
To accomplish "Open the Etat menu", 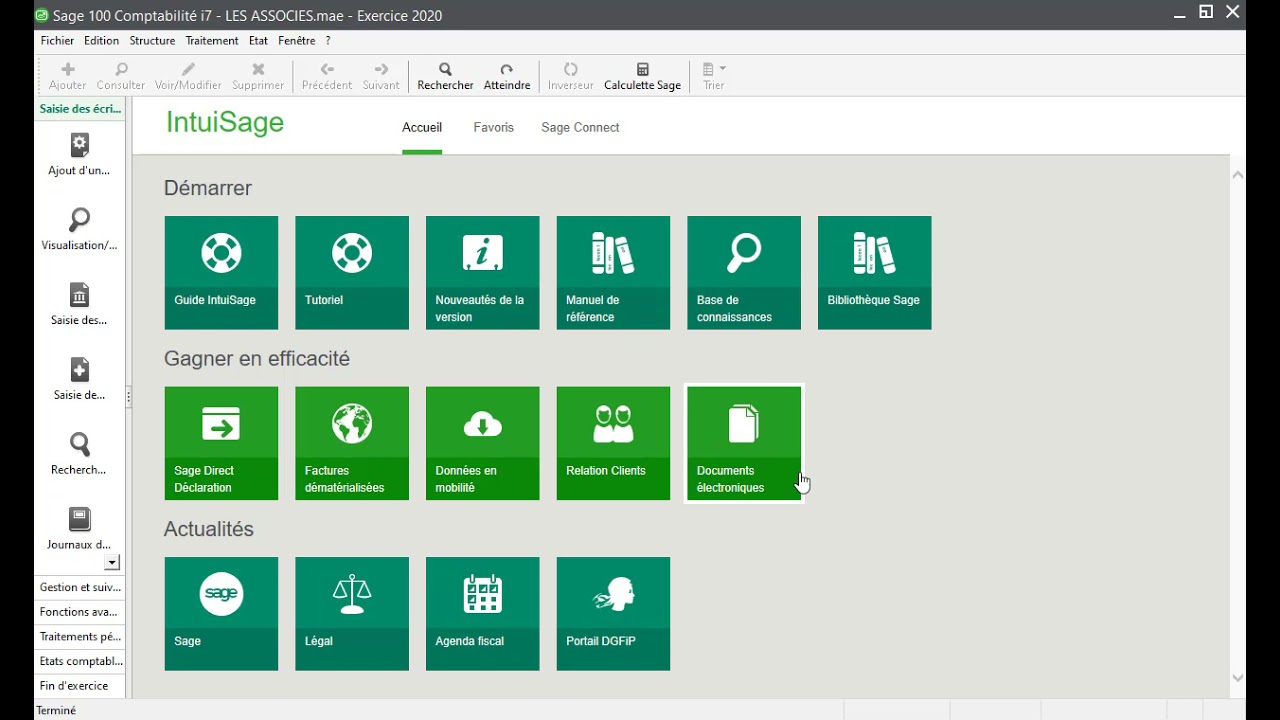I will tap(258, 41).
